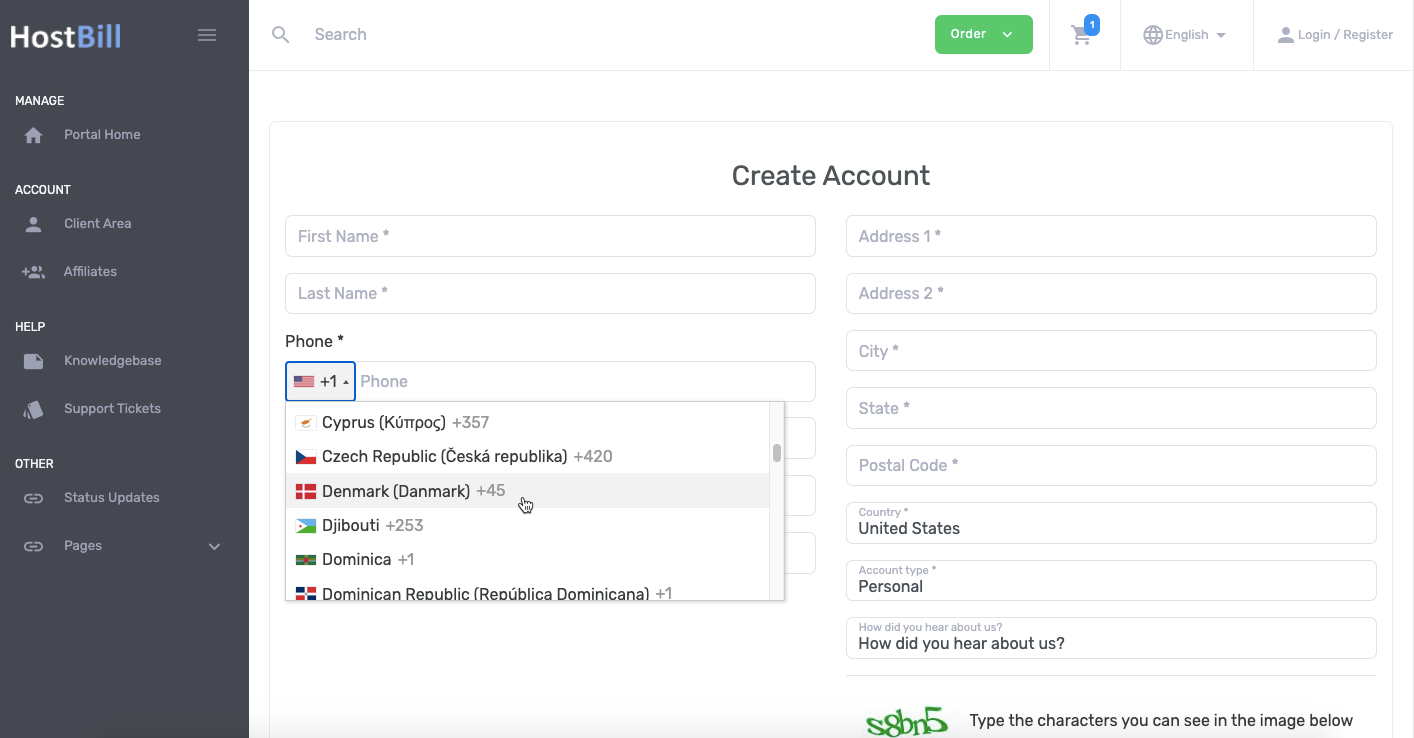Expand the Pages section chevron
This screenshot has width=1414, height=738.
[213, 546]
